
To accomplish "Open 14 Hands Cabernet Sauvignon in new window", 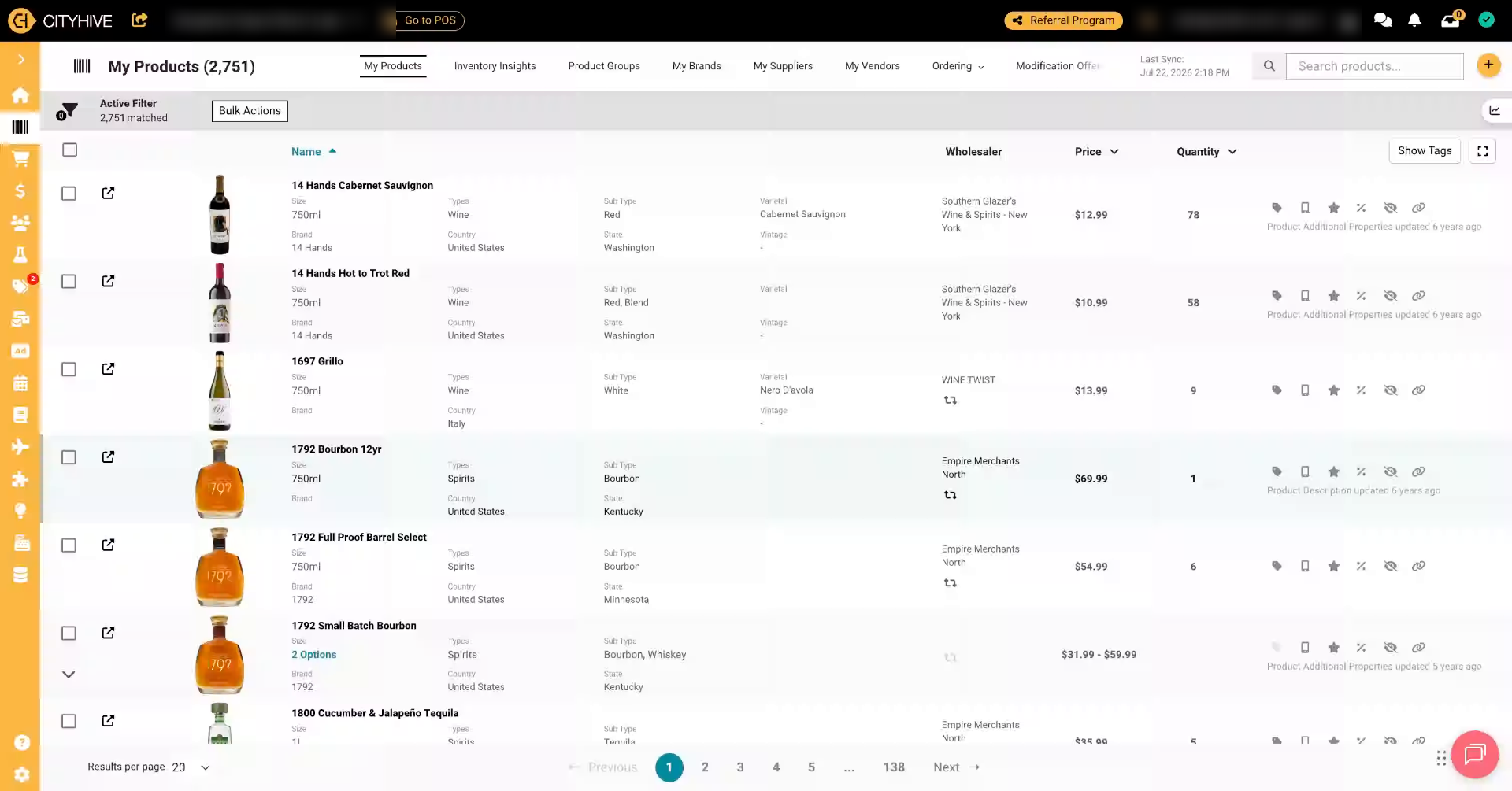I will (108, 193).
